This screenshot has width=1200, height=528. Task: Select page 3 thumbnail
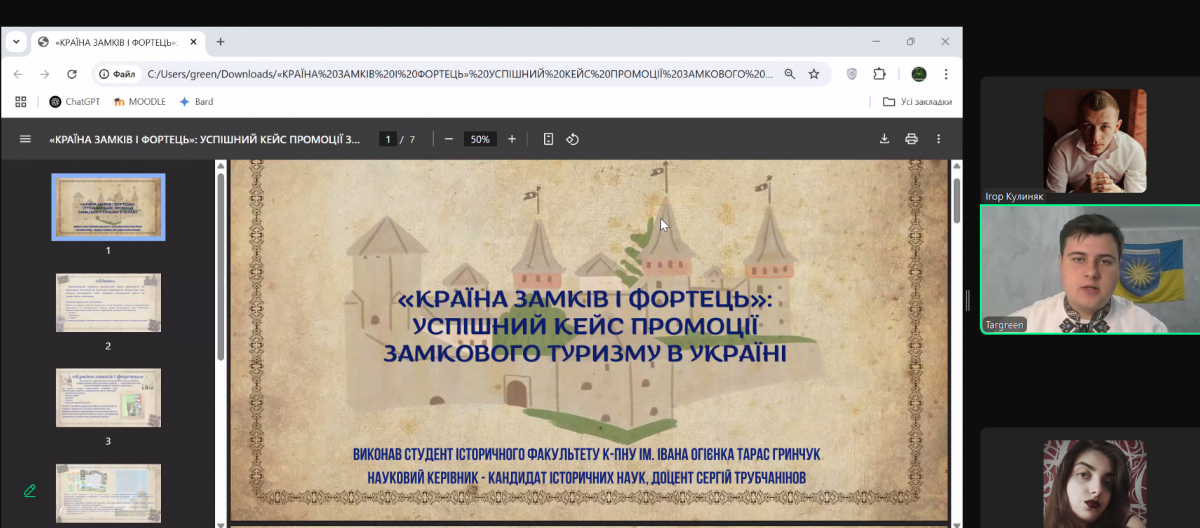click(x=108, y=397)
